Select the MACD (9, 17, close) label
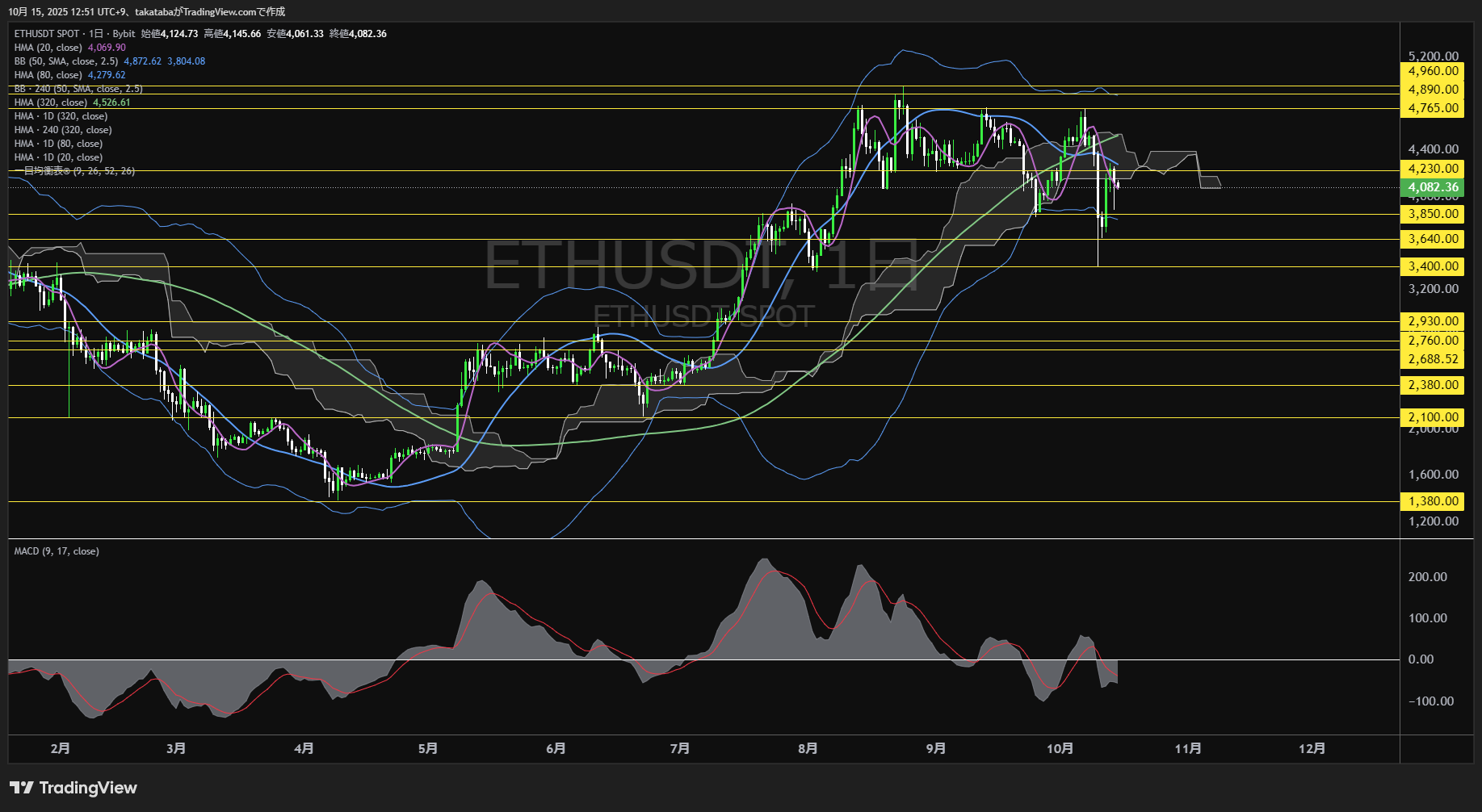The width and height of the screenshot is (1482, 812). pos(57,551)
